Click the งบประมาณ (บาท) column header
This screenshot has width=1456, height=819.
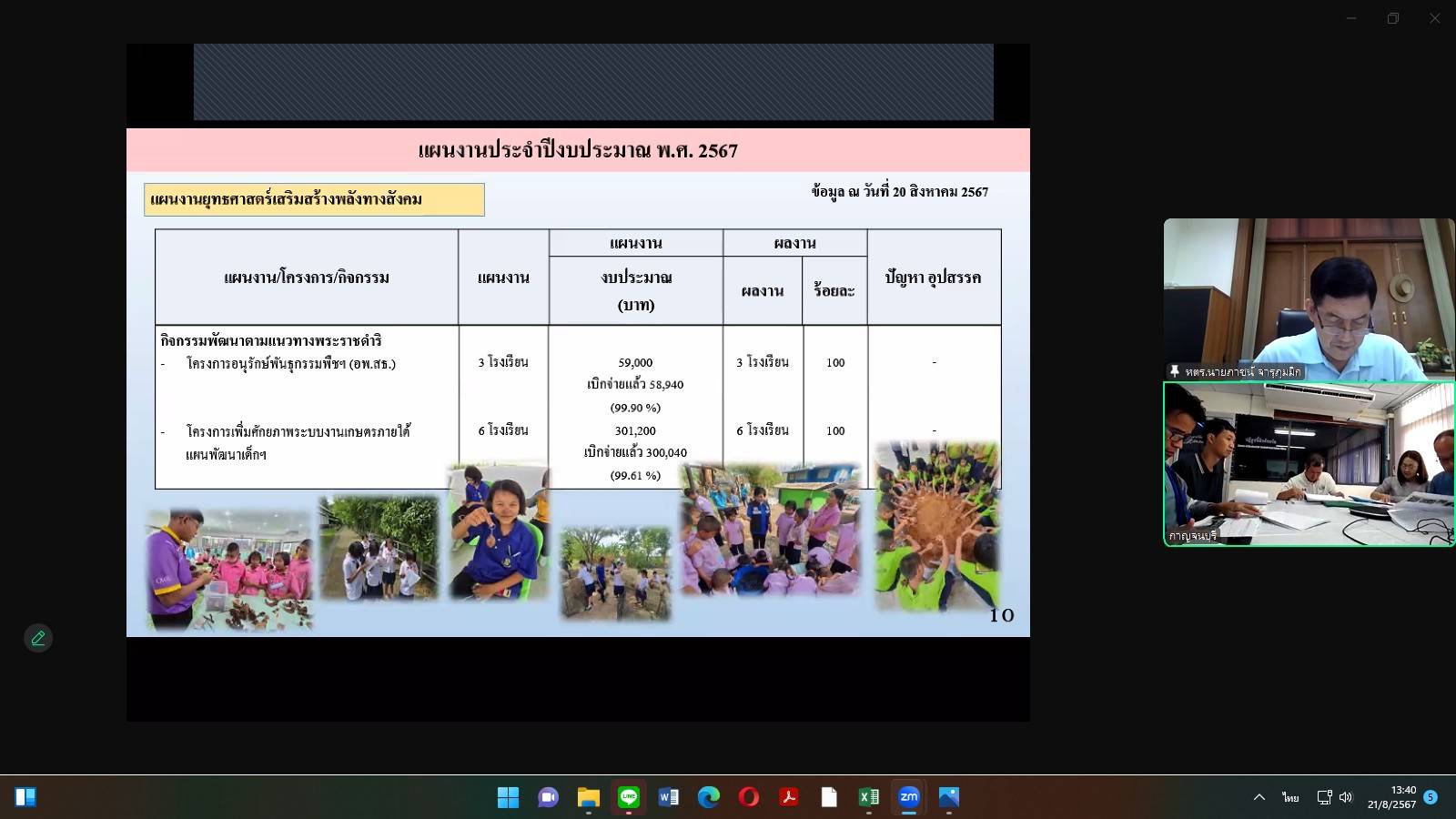[x=636, y=290]
